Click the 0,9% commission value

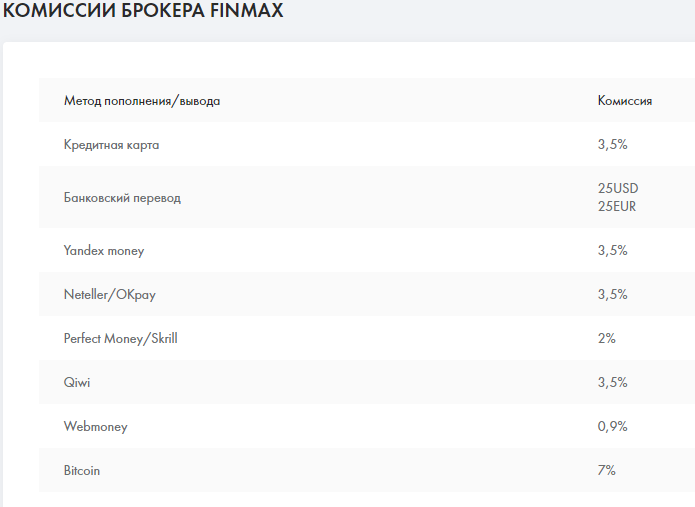(x=612, y=427)
